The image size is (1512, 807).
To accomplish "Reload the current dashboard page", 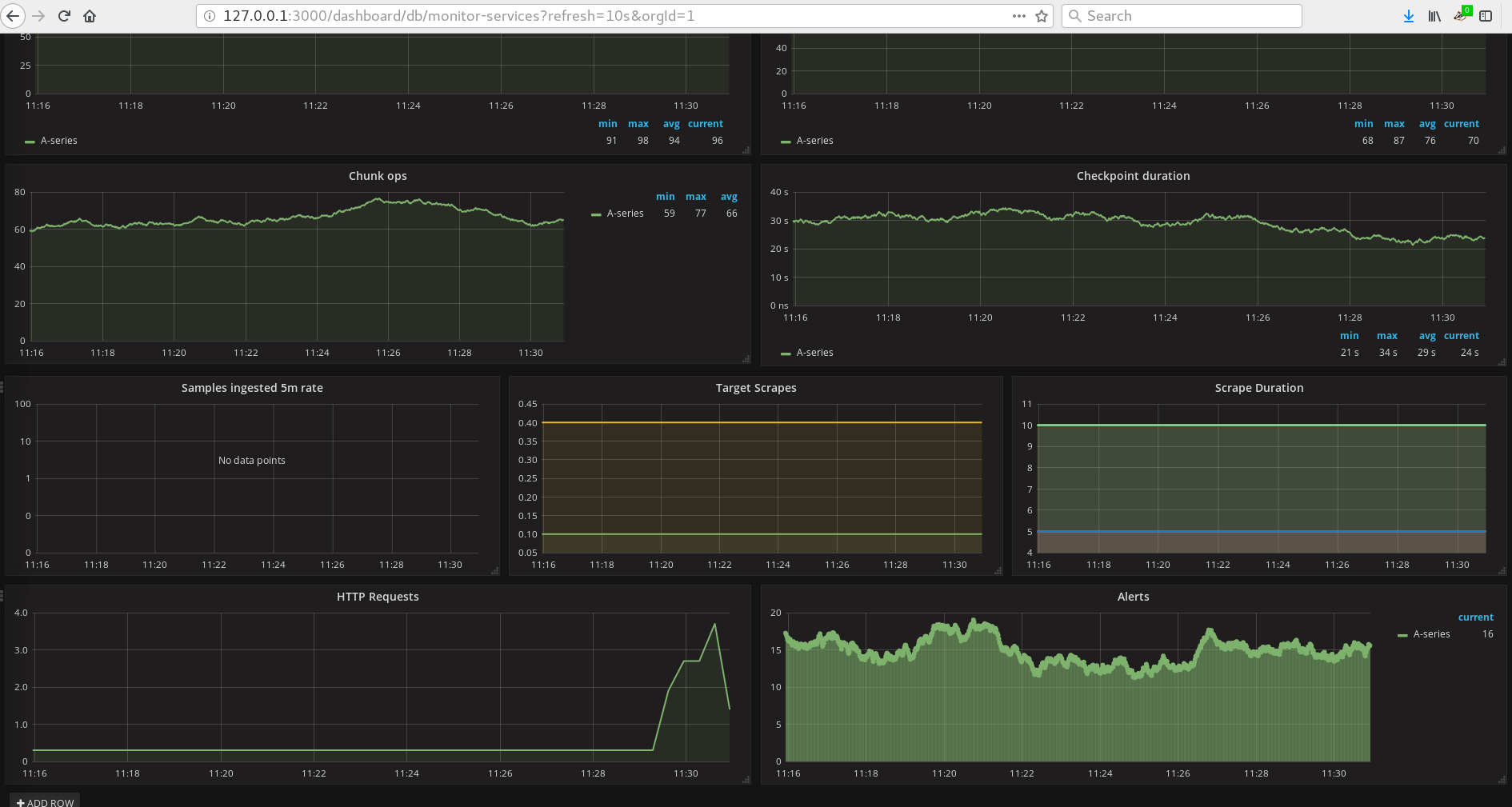I will point(65,16).
